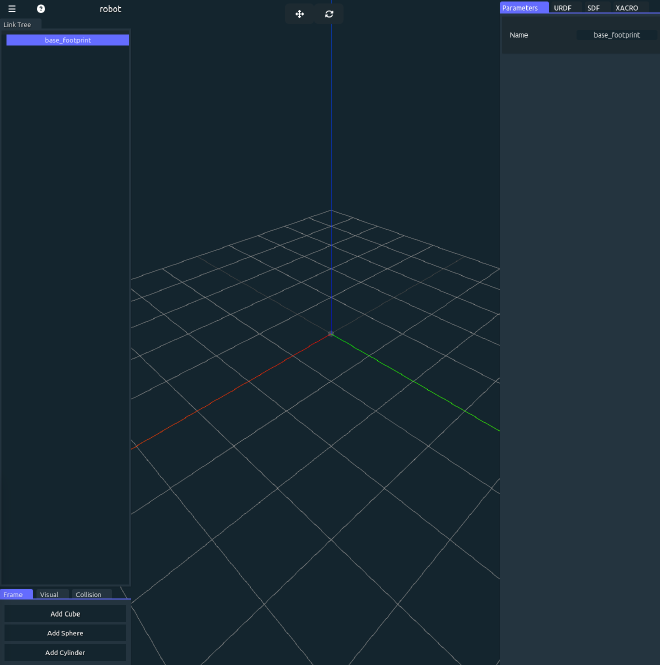The image size is (660, 665).
Task: Switch to the SDF tab
Action: [596, 8]
